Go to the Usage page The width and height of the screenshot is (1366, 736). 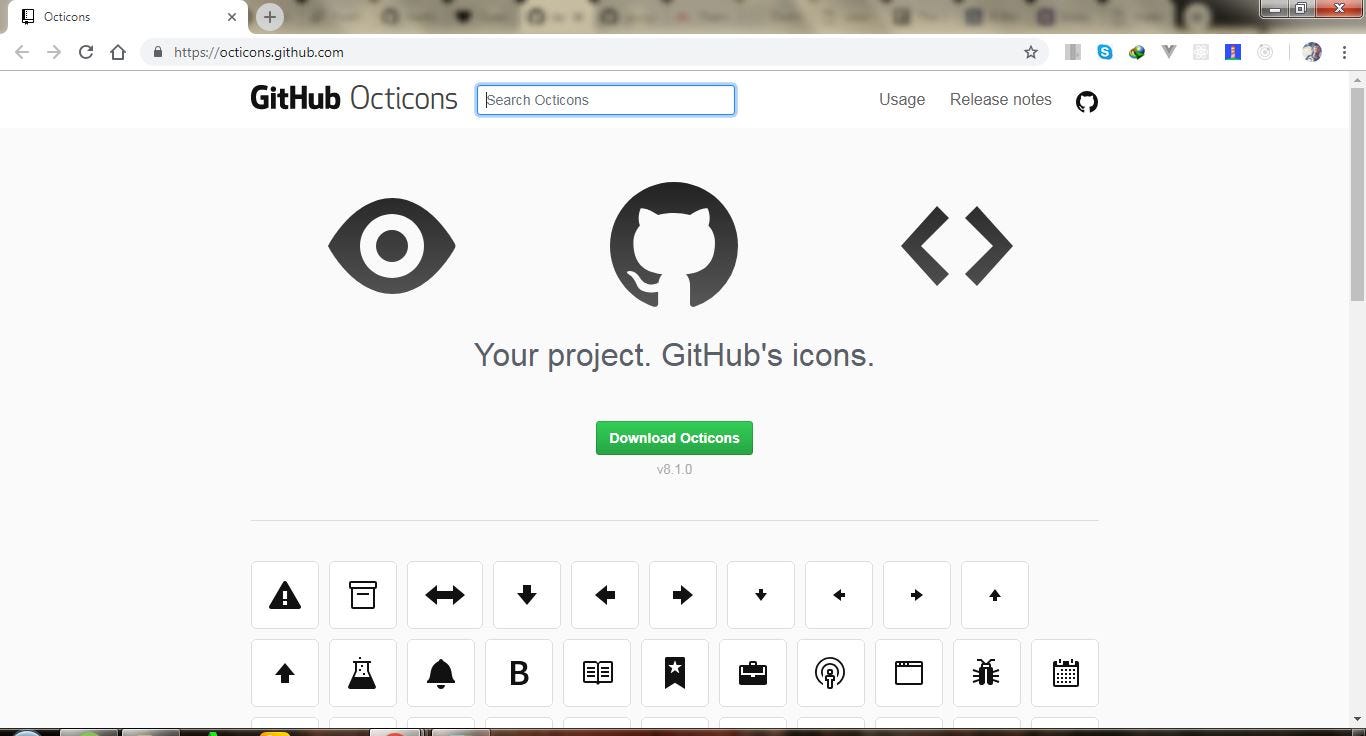click(x=902, y=99)
